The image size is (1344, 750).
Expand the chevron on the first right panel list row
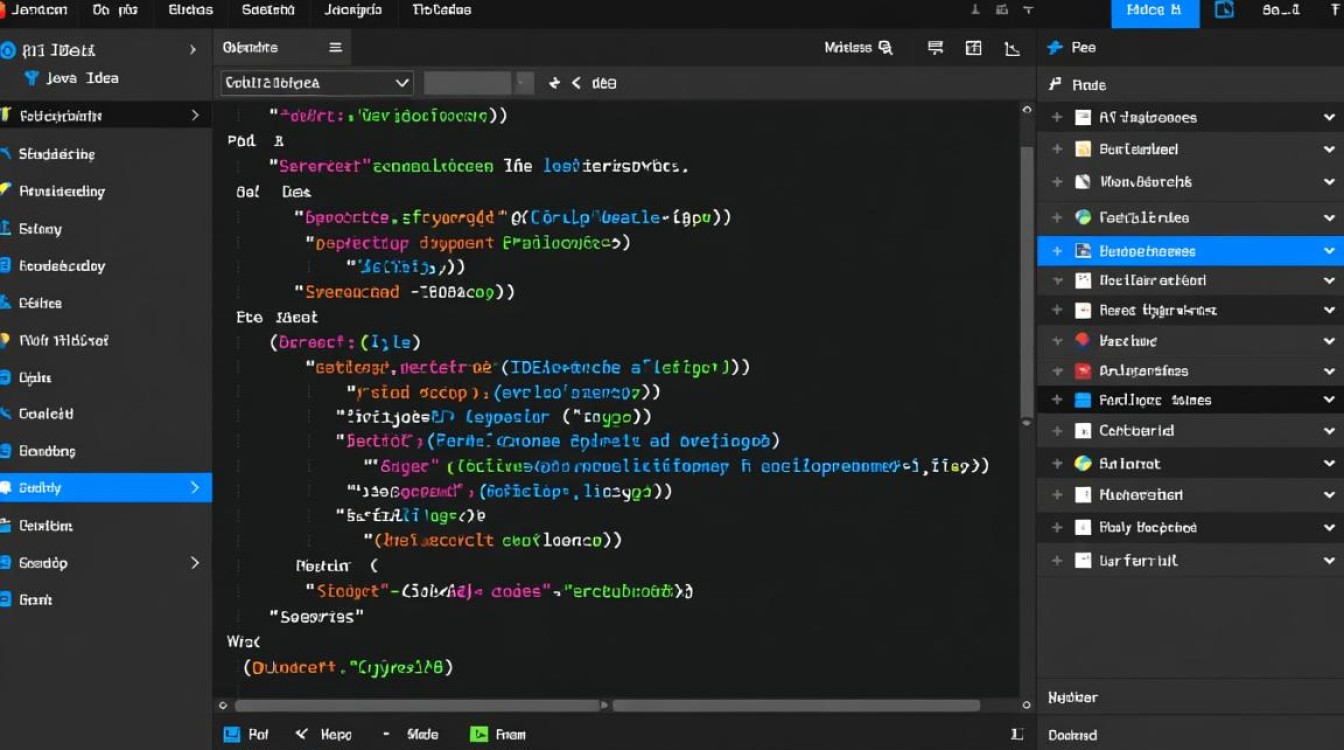coord(1329,118)
